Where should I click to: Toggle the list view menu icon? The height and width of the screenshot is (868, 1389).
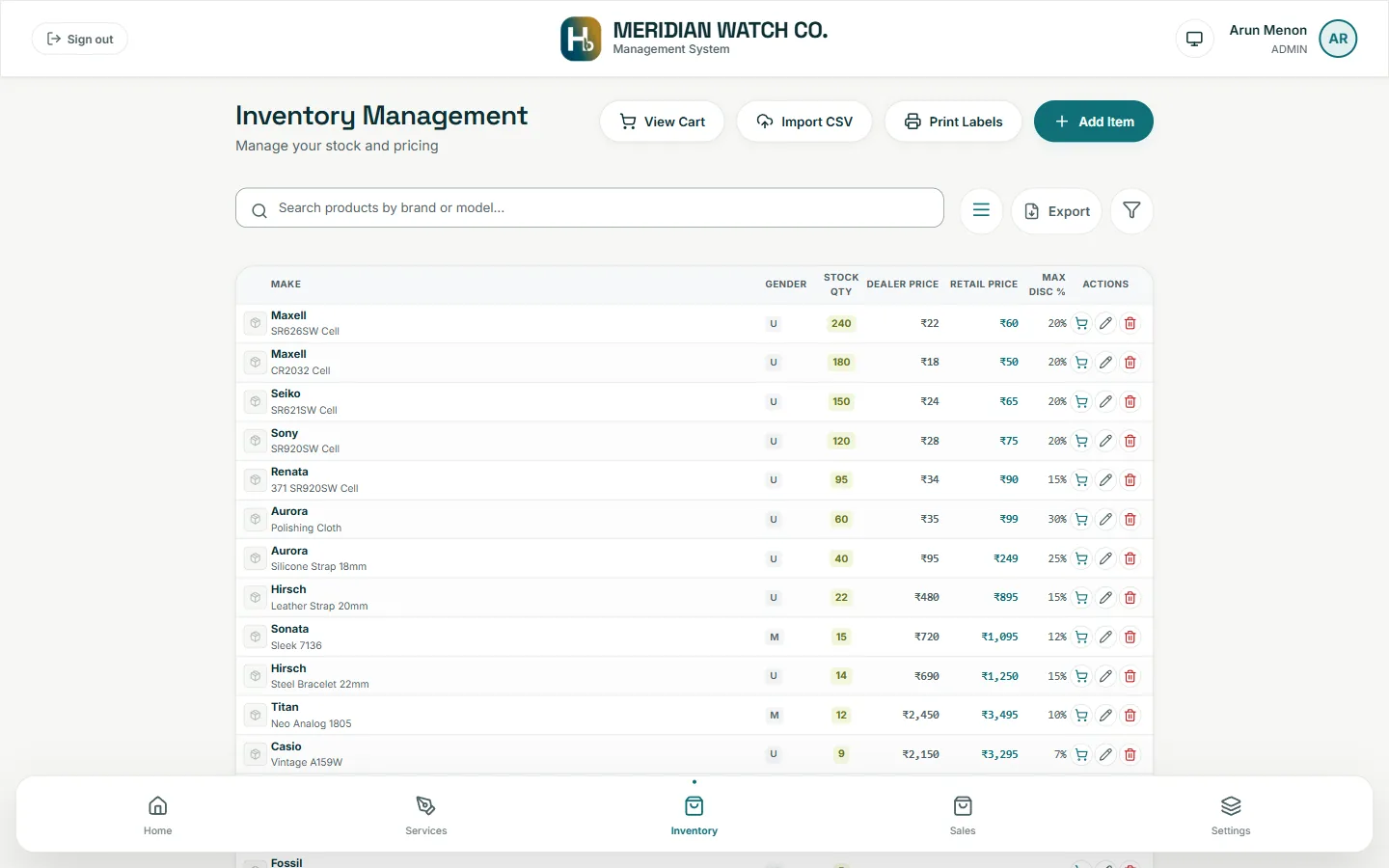[x=981, y=210]
